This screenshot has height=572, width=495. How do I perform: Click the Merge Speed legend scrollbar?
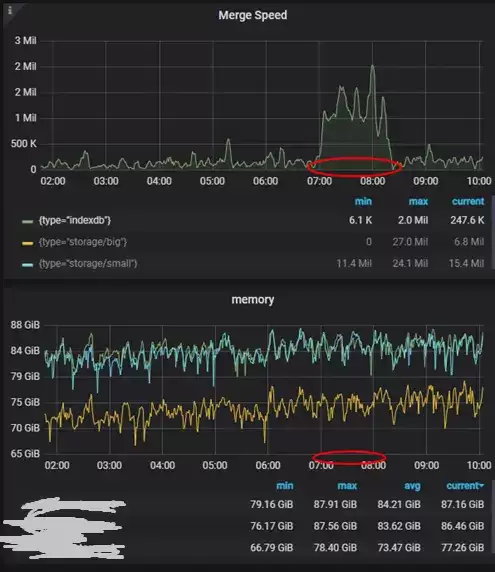493,233
